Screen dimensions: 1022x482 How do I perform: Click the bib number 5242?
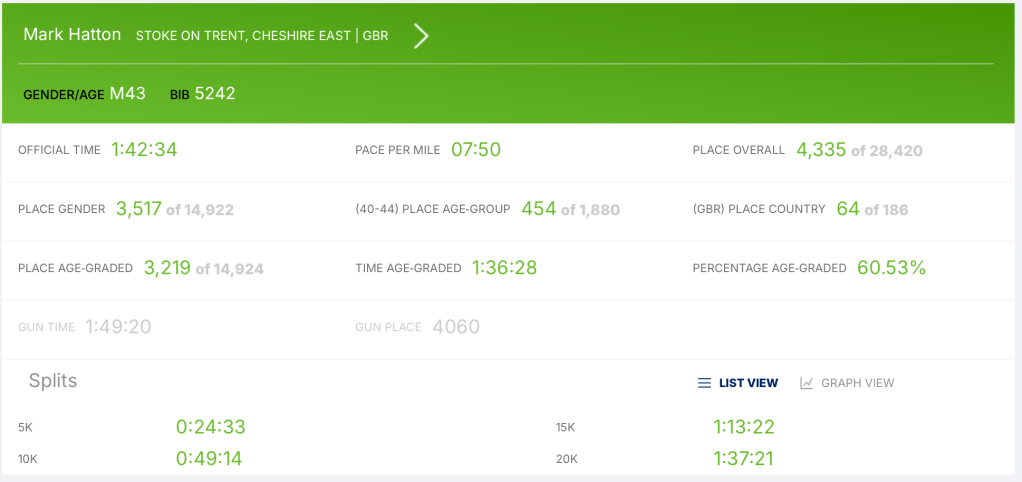(x=215, y=94)
